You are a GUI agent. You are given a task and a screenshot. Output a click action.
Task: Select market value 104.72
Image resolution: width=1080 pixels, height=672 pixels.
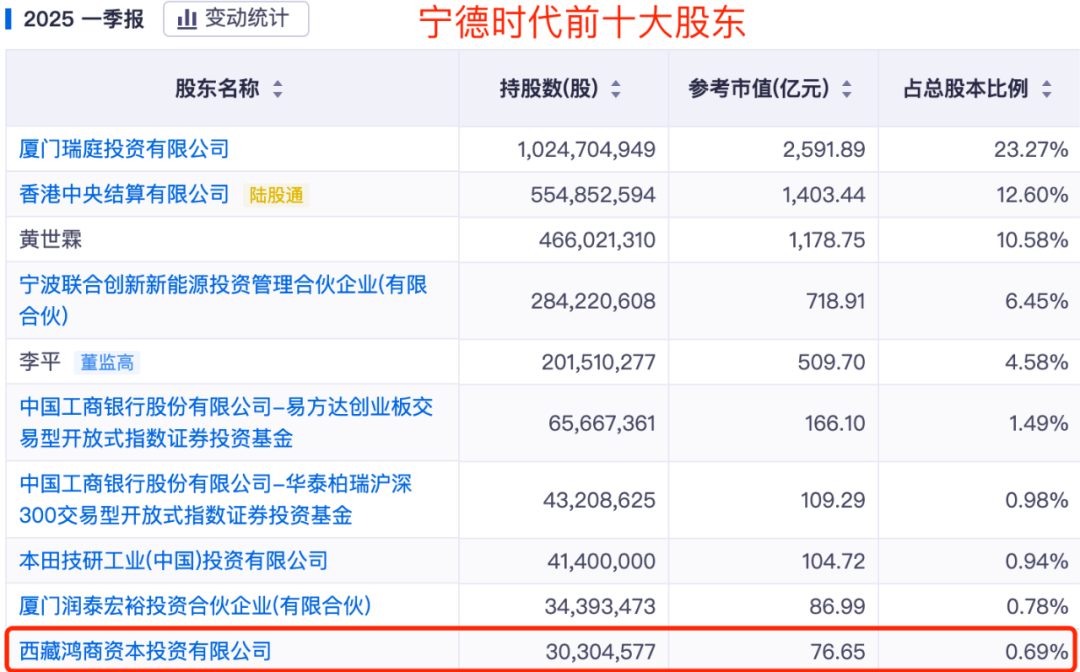pyautogui.click(x=833, y=561)
